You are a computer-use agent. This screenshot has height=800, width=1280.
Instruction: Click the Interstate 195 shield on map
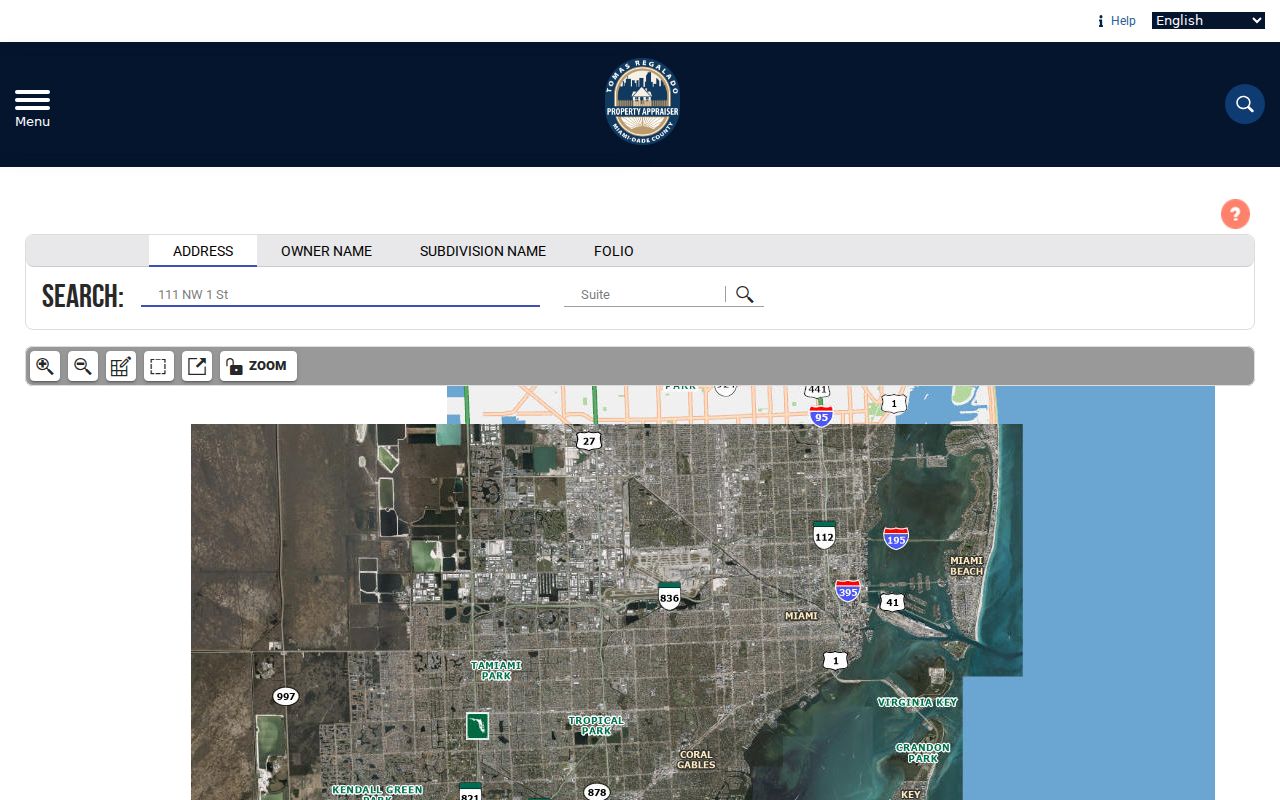coord(896,538)
